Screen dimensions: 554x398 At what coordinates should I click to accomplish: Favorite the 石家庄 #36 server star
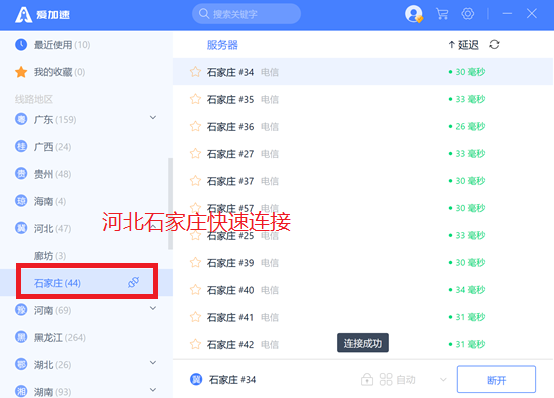195,126
